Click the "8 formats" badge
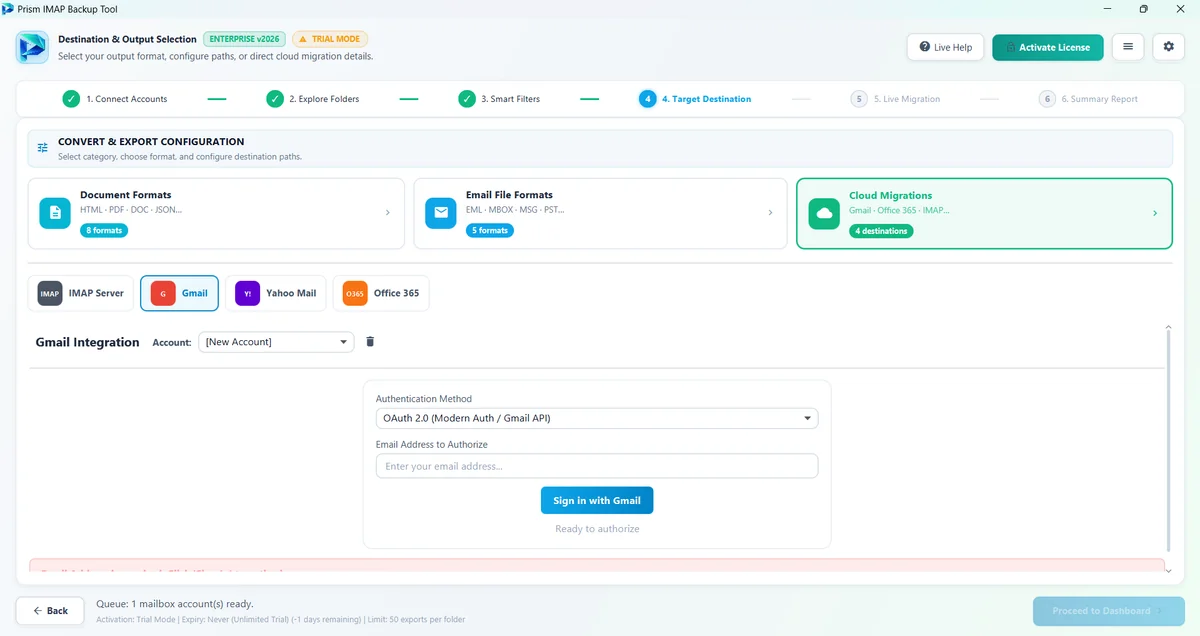The width and height of the screenshot is (1200, 636). coord(104,231)
